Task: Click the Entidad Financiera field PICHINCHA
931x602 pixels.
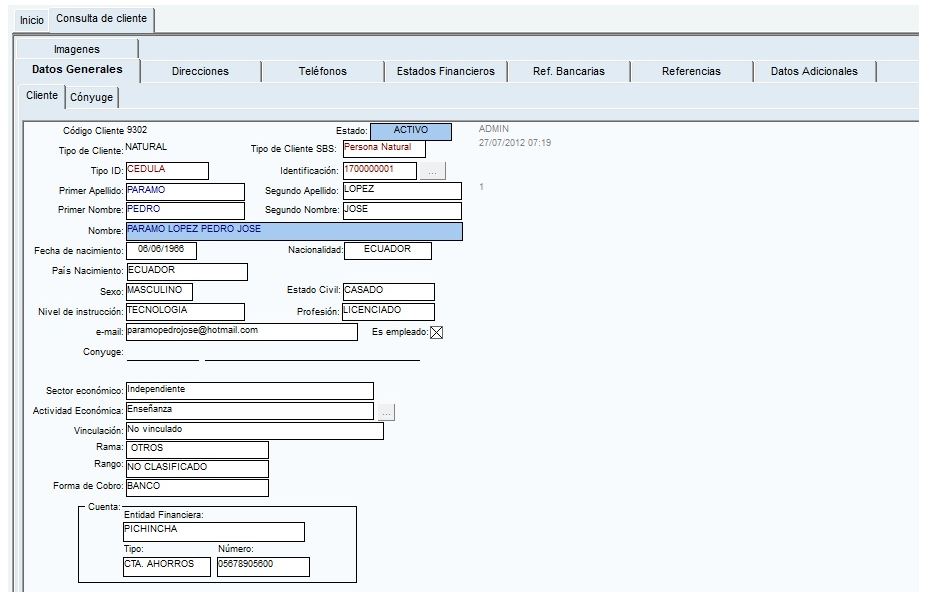Action: pos(214,532)
